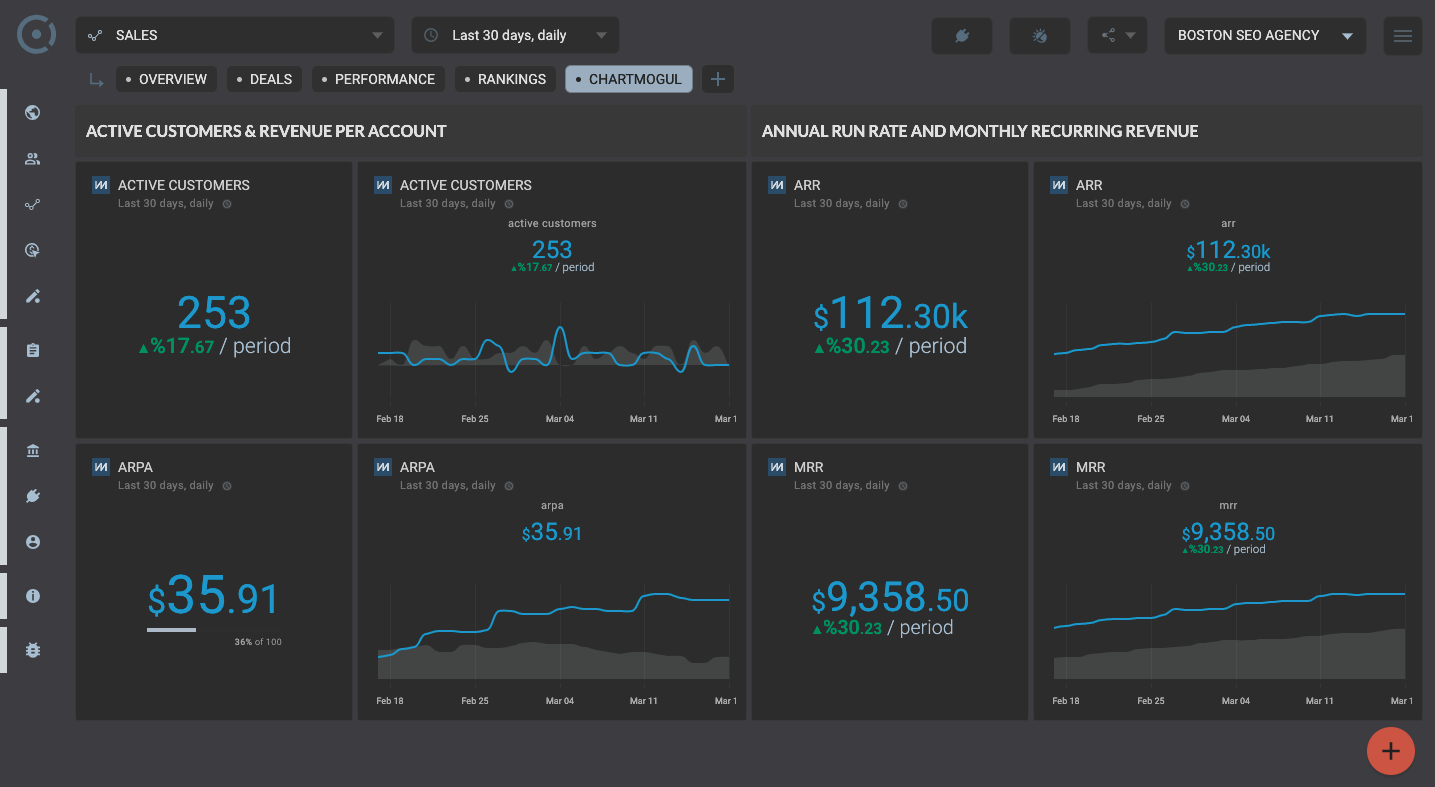Click the MRR trend line chart

(1230, 632)
